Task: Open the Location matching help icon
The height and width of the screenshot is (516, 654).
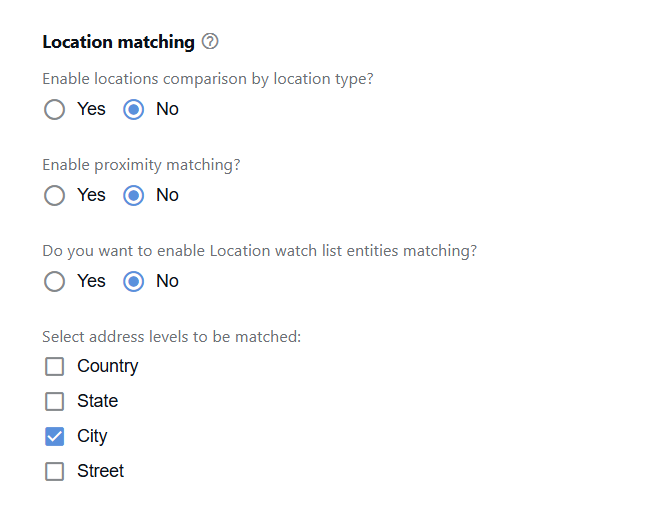Action: [x=210, y=42]
